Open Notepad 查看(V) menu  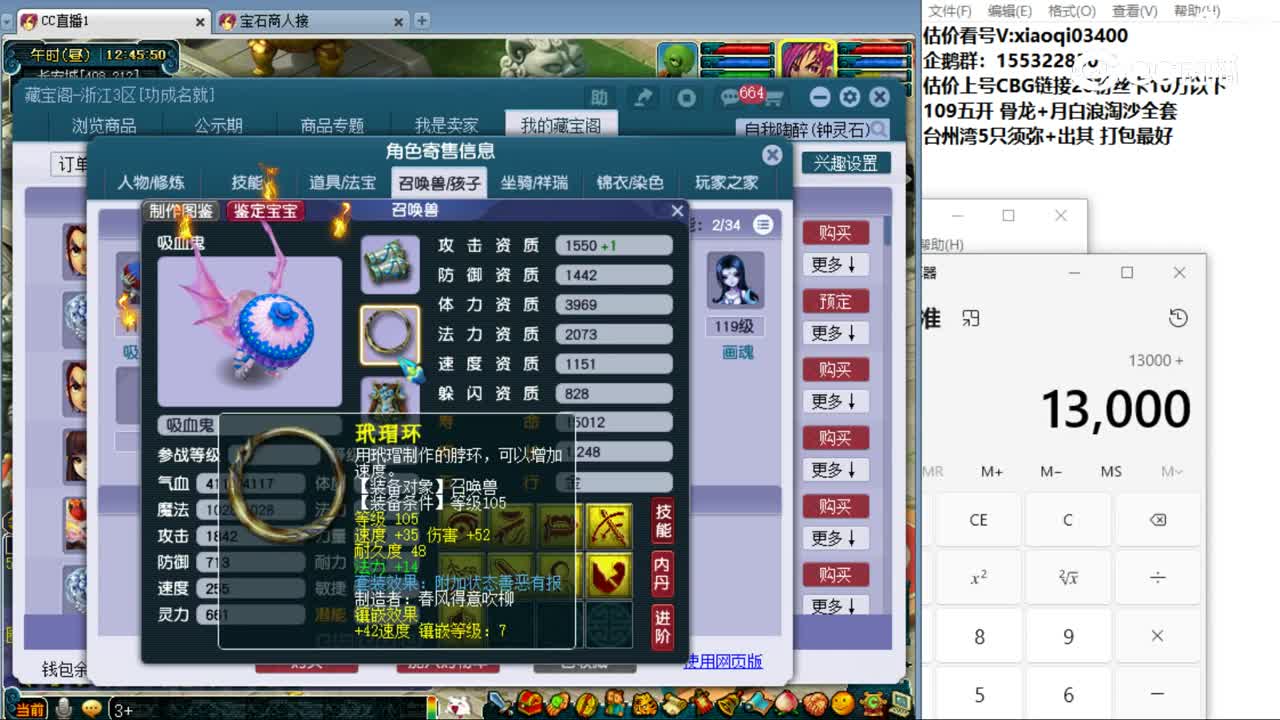(x=1134, y=11)
